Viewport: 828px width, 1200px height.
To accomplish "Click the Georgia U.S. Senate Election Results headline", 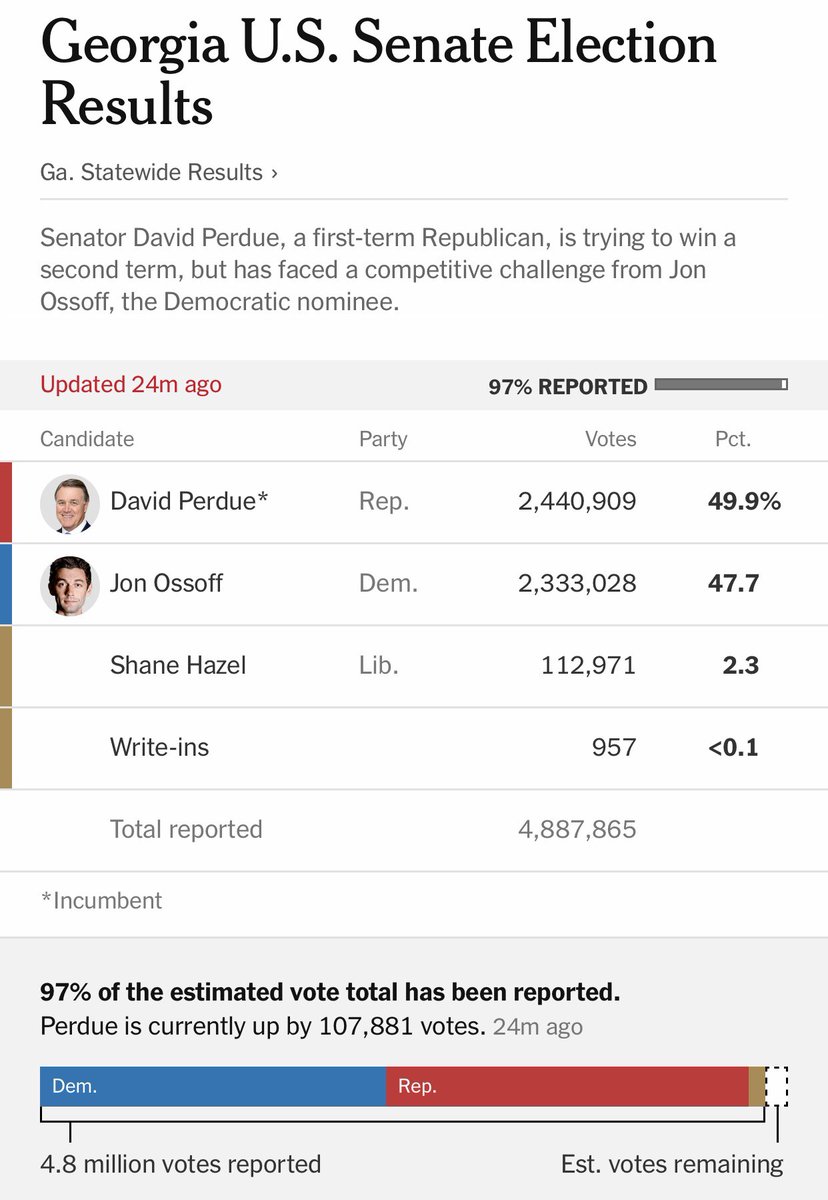I will click(x=378, y=75).
